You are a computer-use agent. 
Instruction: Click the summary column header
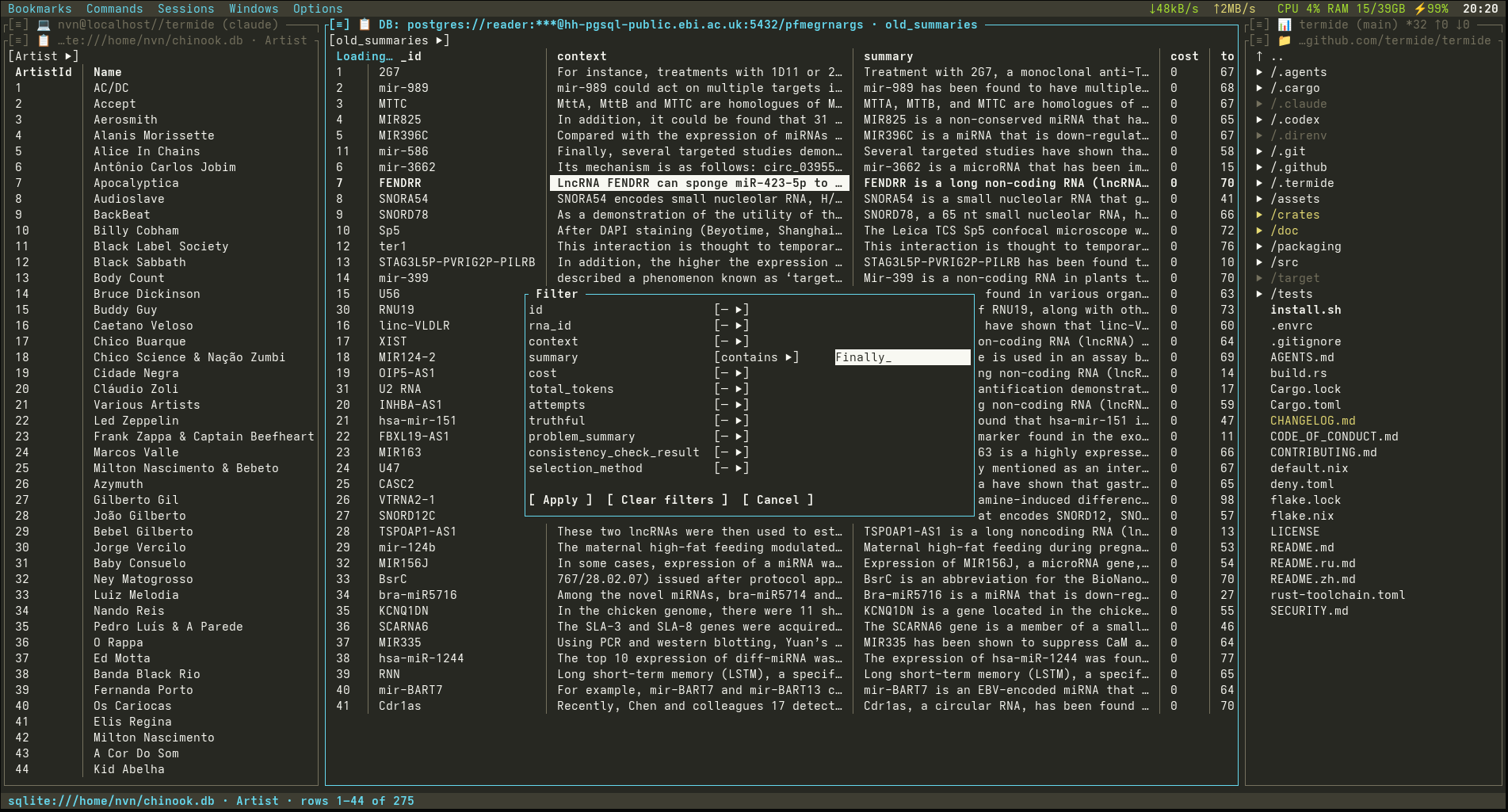(x=888, y=56)
